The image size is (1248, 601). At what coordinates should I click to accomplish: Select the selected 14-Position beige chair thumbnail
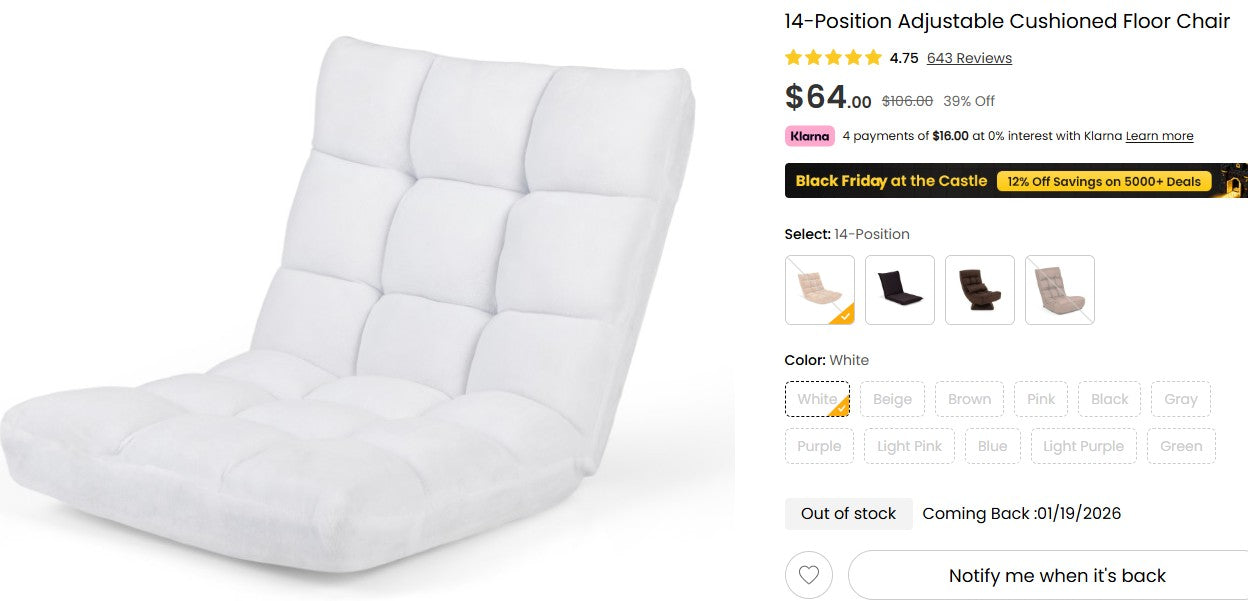click(x=819, y=289)
